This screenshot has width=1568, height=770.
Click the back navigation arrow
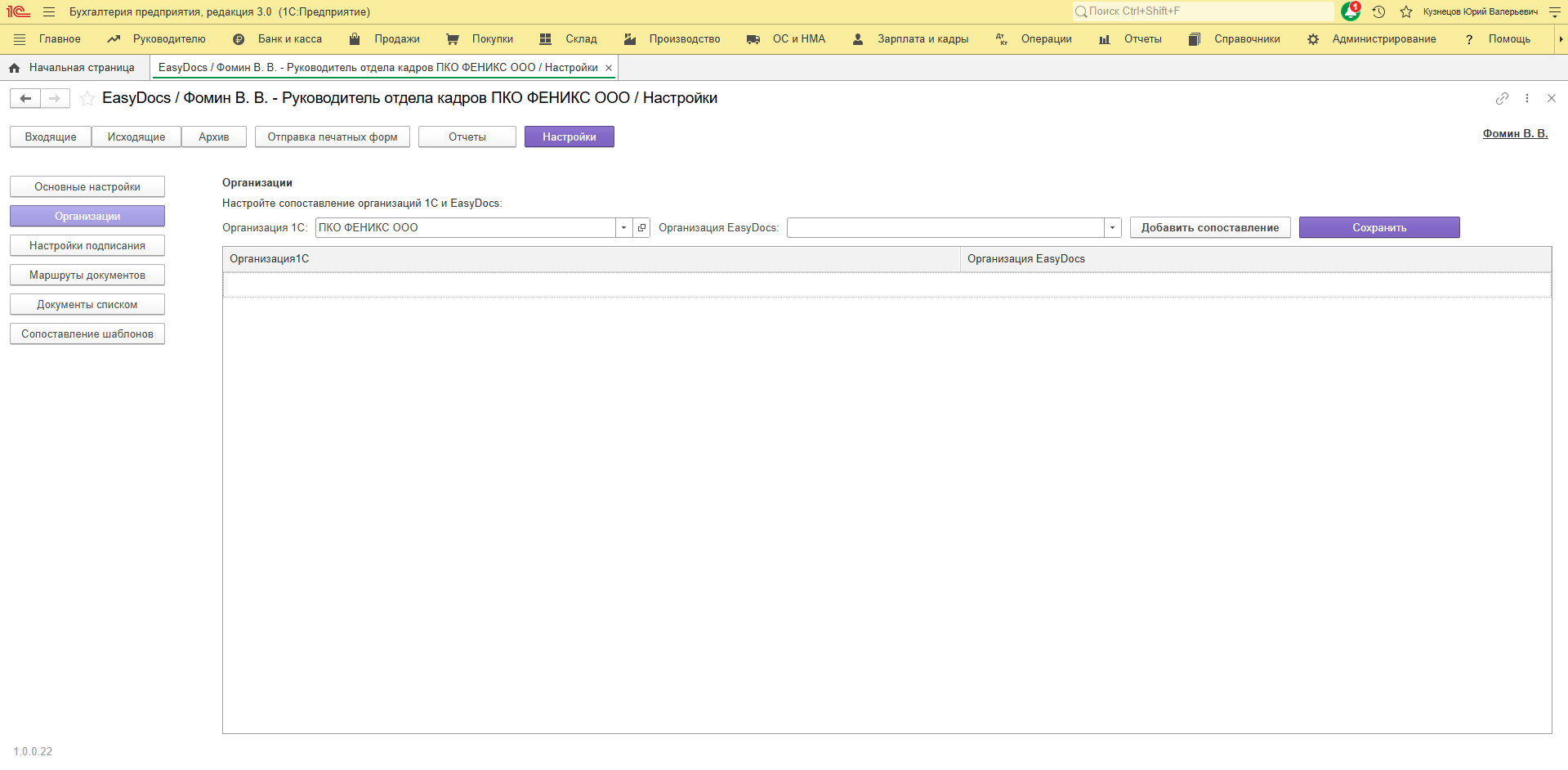(x=25, y=99)
